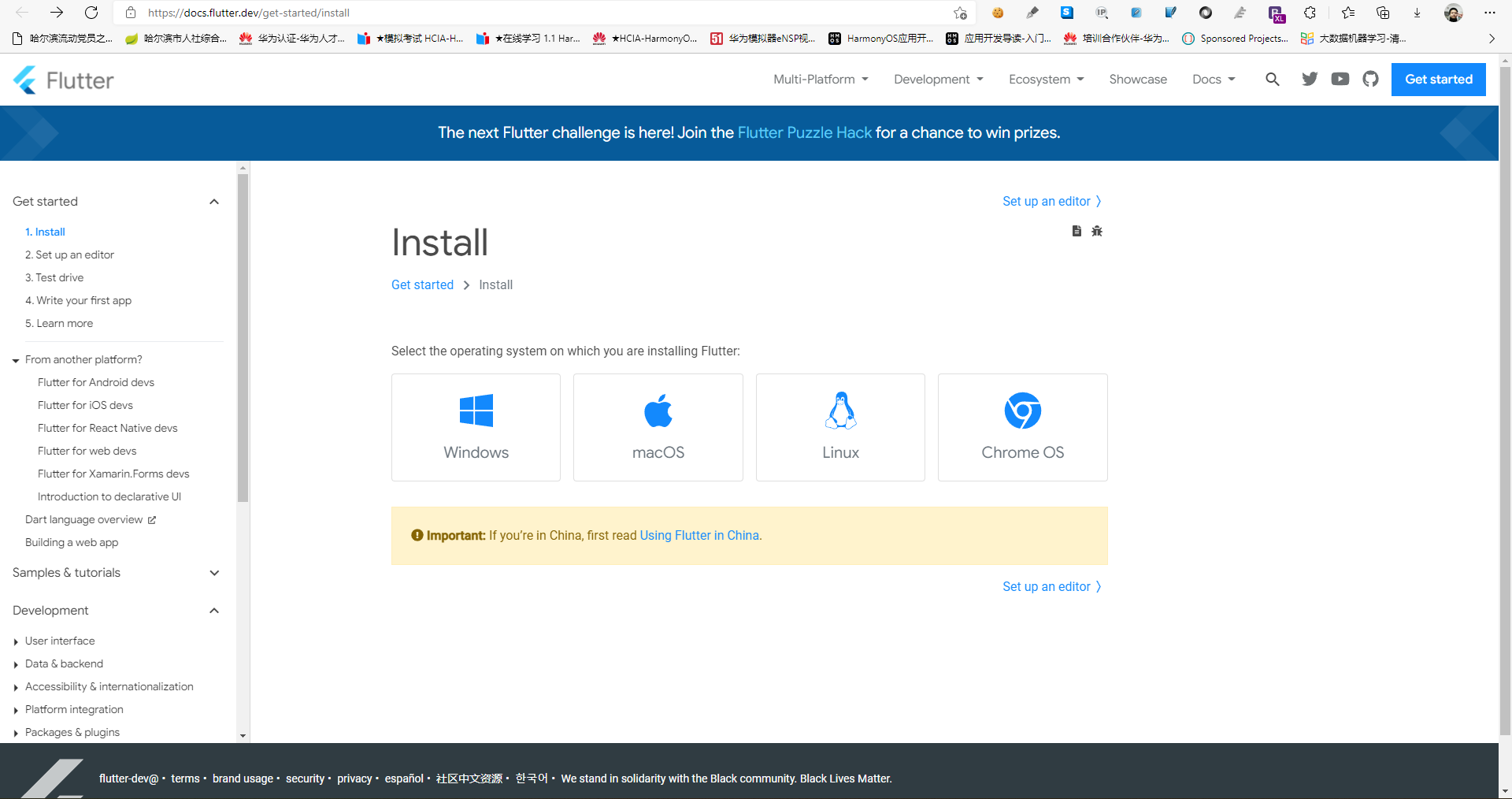Expand the Packages & plugins tree item

pyautogui.click(x=16, y=733)
